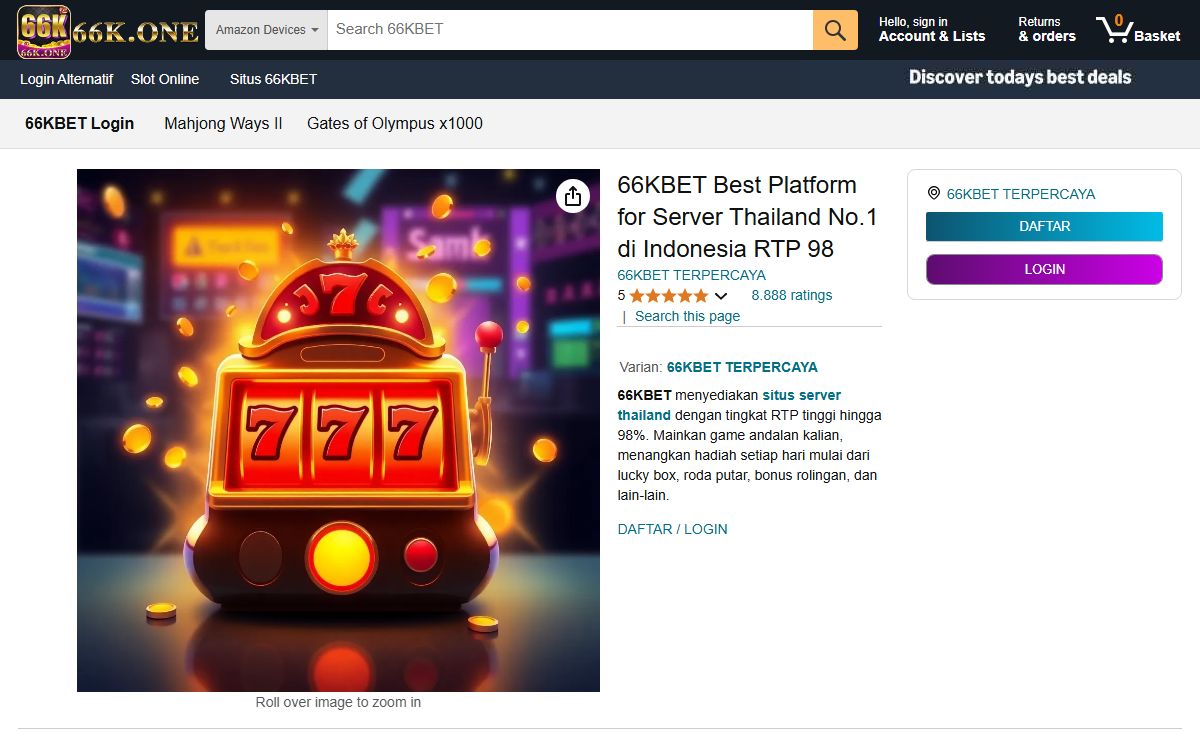The width and height of the screenshot is (1200, 740).
Task: Click the Varian 66KBET TERPERCAYA link
Action: click(742, 367)
